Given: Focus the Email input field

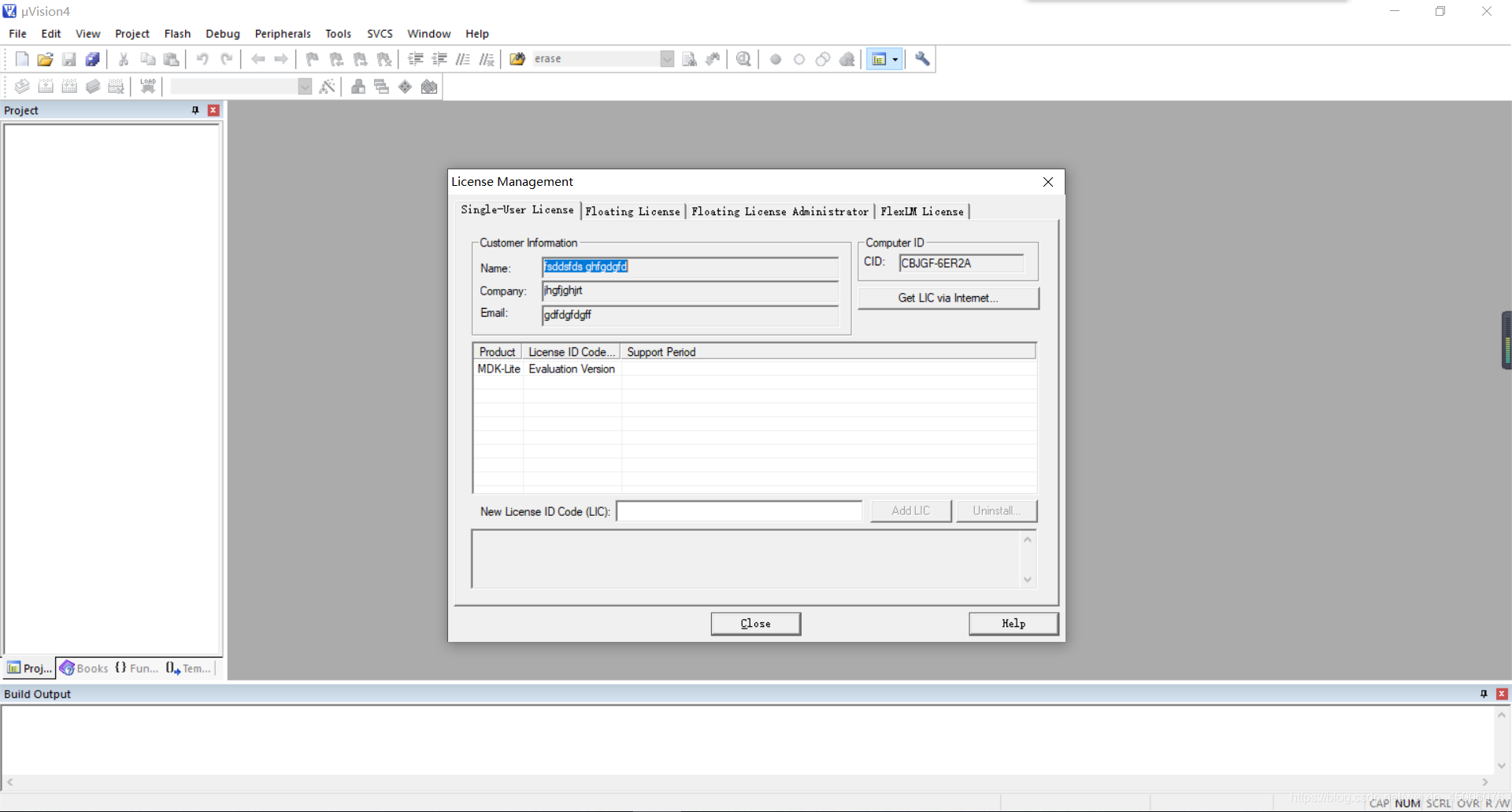Looking at the screenshot, I should coord(691,315).
